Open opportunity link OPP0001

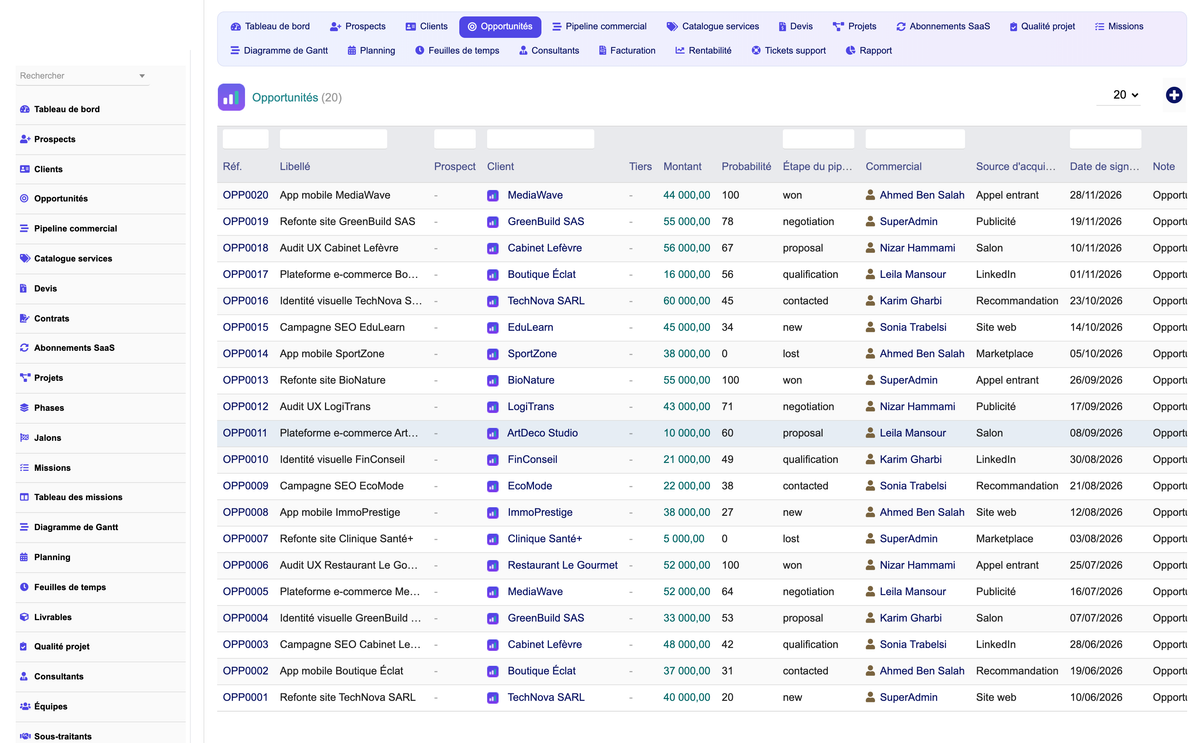[x=245, y=697]
